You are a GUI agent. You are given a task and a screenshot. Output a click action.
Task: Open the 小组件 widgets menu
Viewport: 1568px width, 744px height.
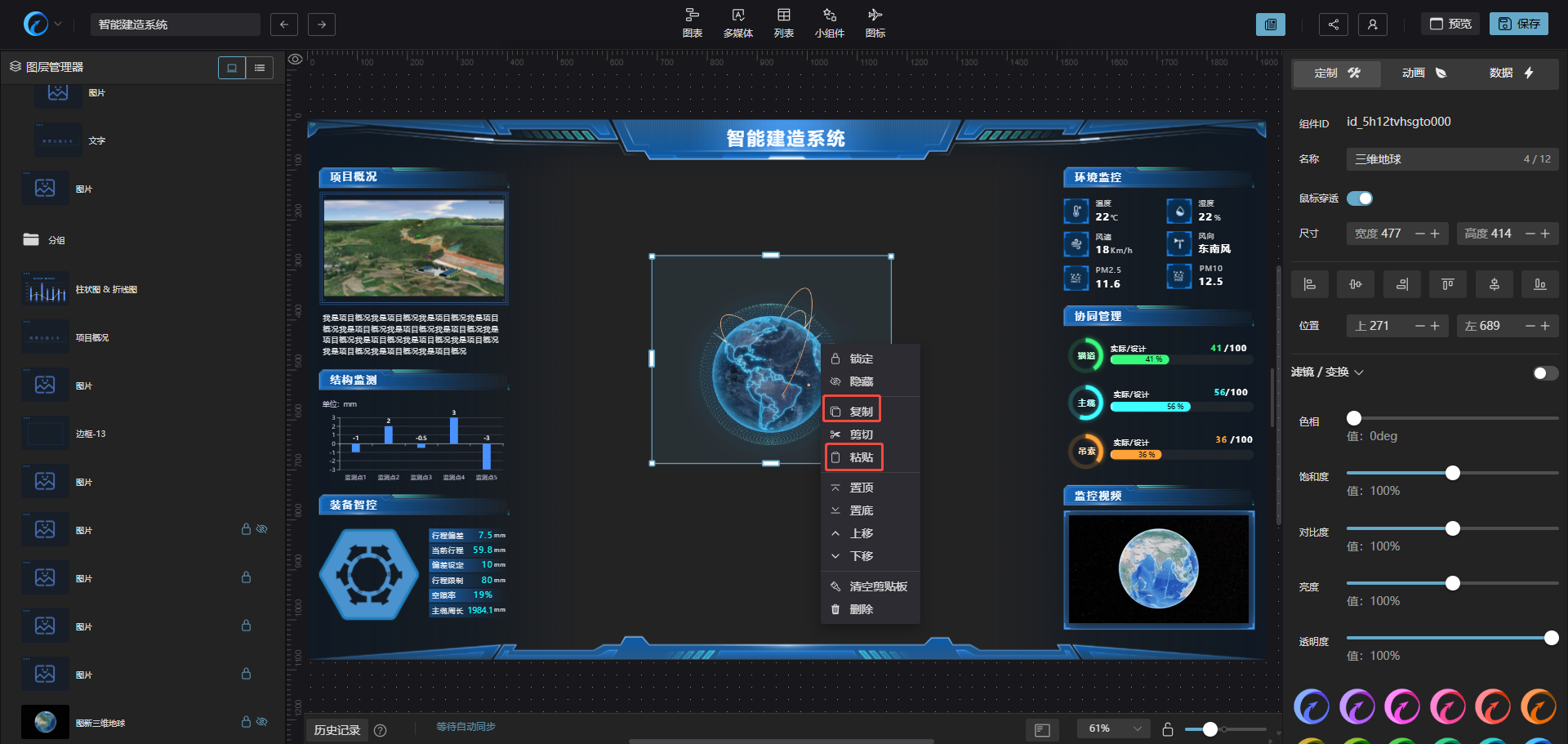(x=829, y=23)
